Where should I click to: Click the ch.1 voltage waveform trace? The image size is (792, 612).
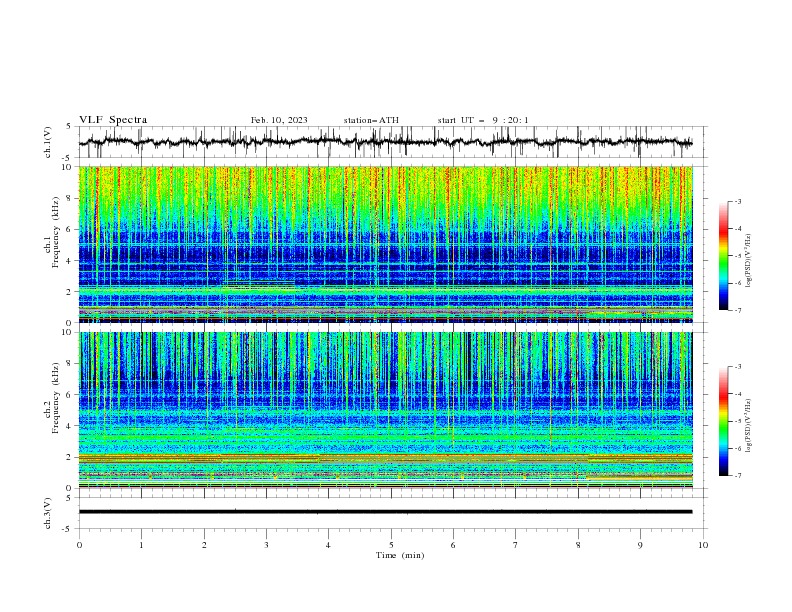[x=385, y=142]
